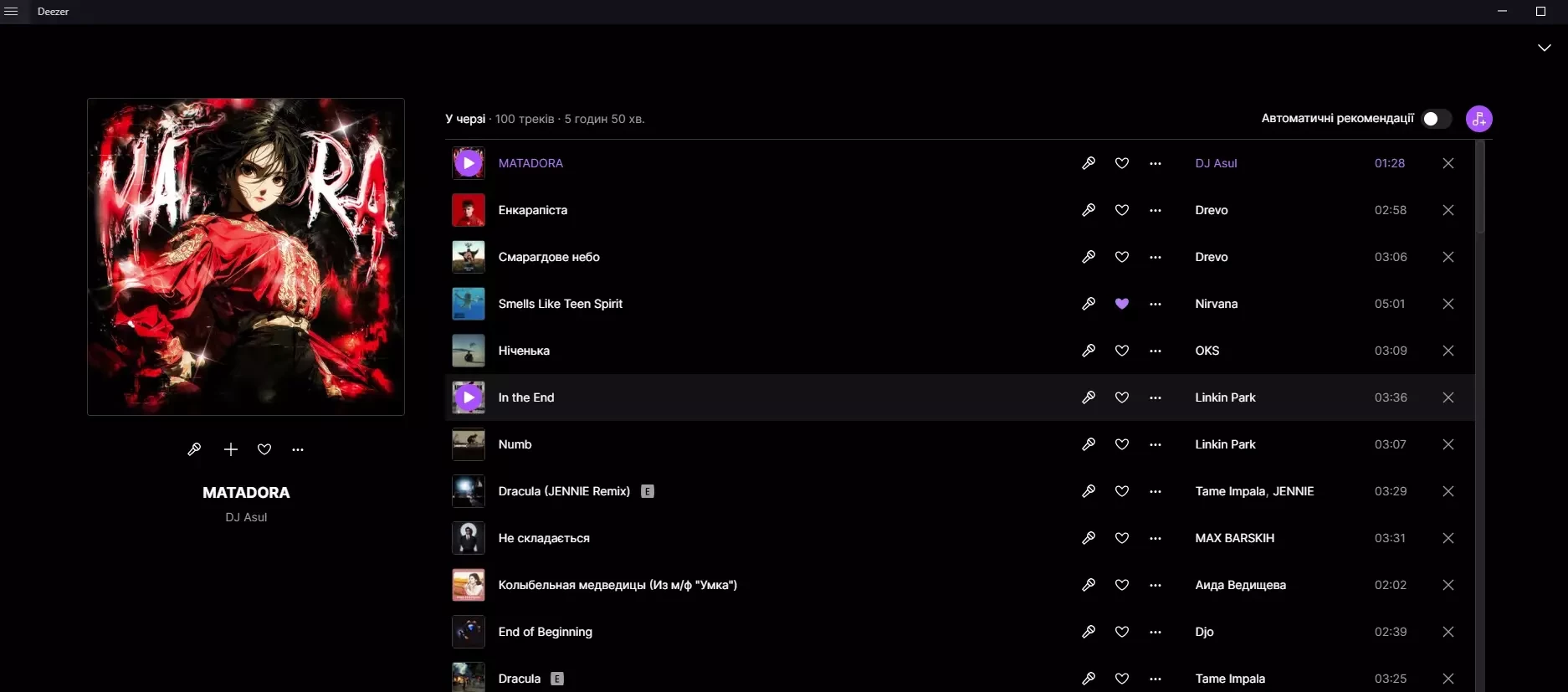The image size is (1568, 692).
Task: Open more options below the cover art
Action: (298, 449)
